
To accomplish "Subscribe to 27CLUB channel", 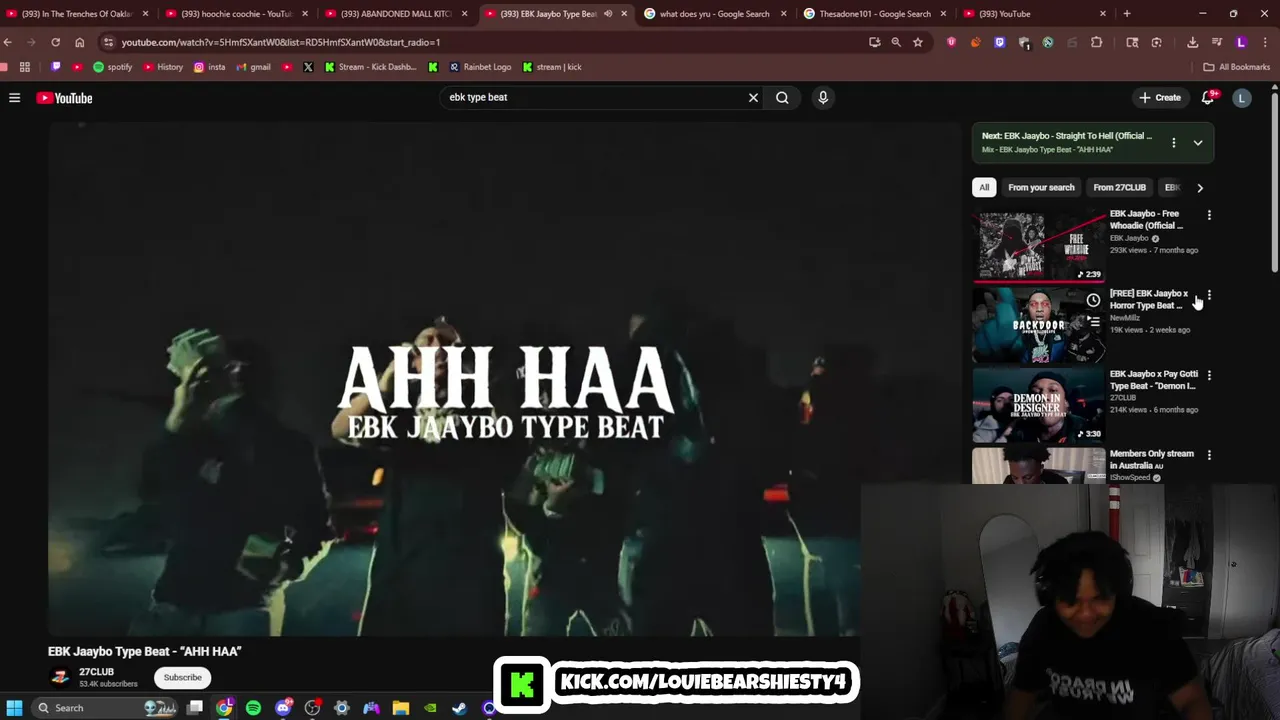I will coord(182,677).
